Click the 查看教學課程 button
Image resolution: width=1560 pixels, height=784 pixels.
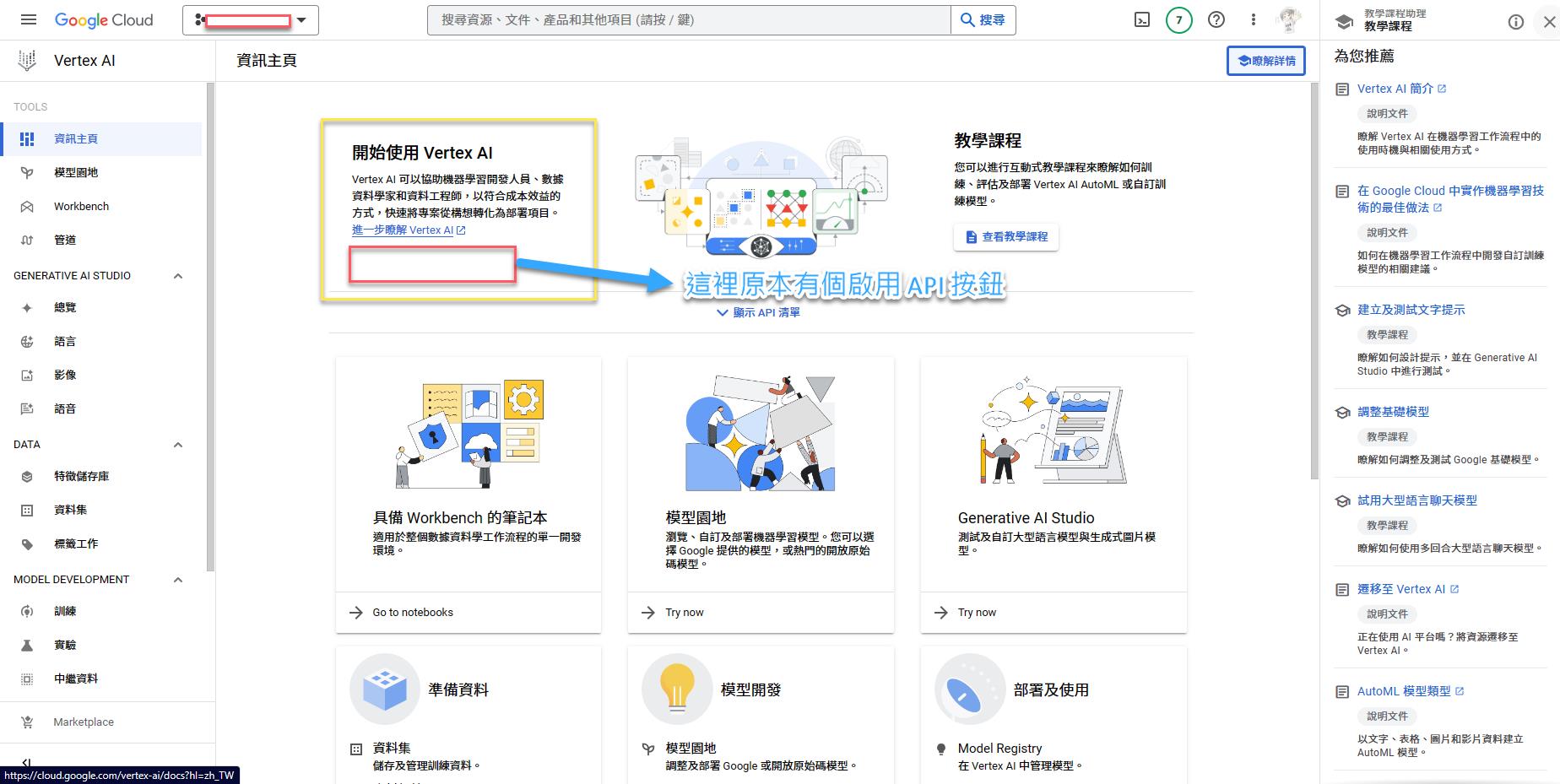point(1005,237)
